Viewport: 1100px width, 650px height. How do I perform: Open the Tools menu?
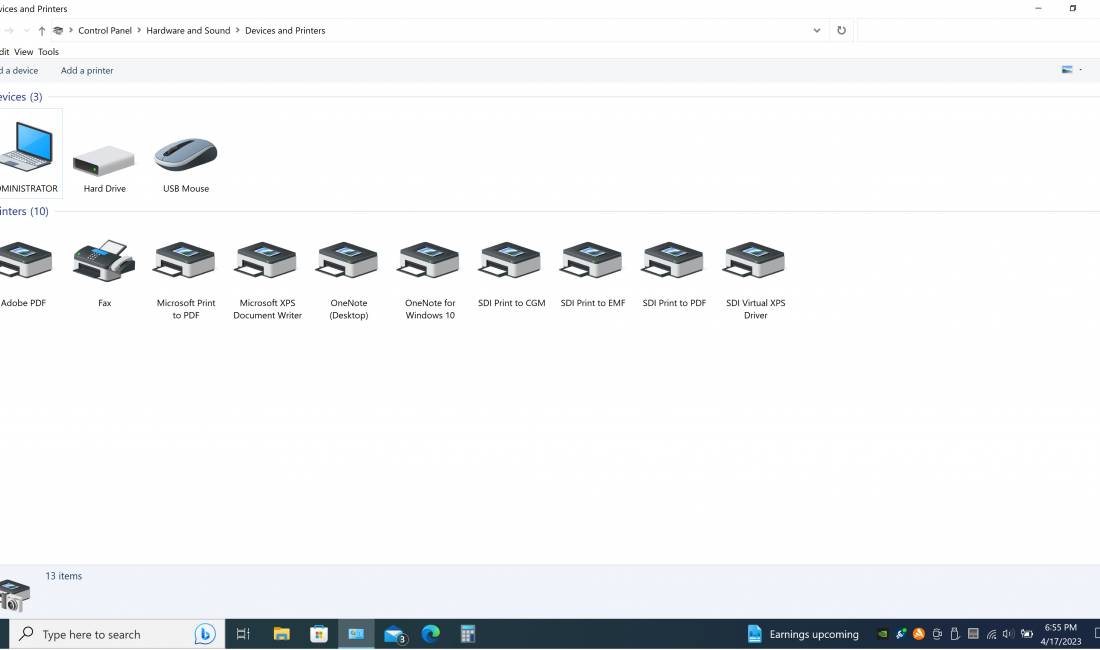point(48,51)
